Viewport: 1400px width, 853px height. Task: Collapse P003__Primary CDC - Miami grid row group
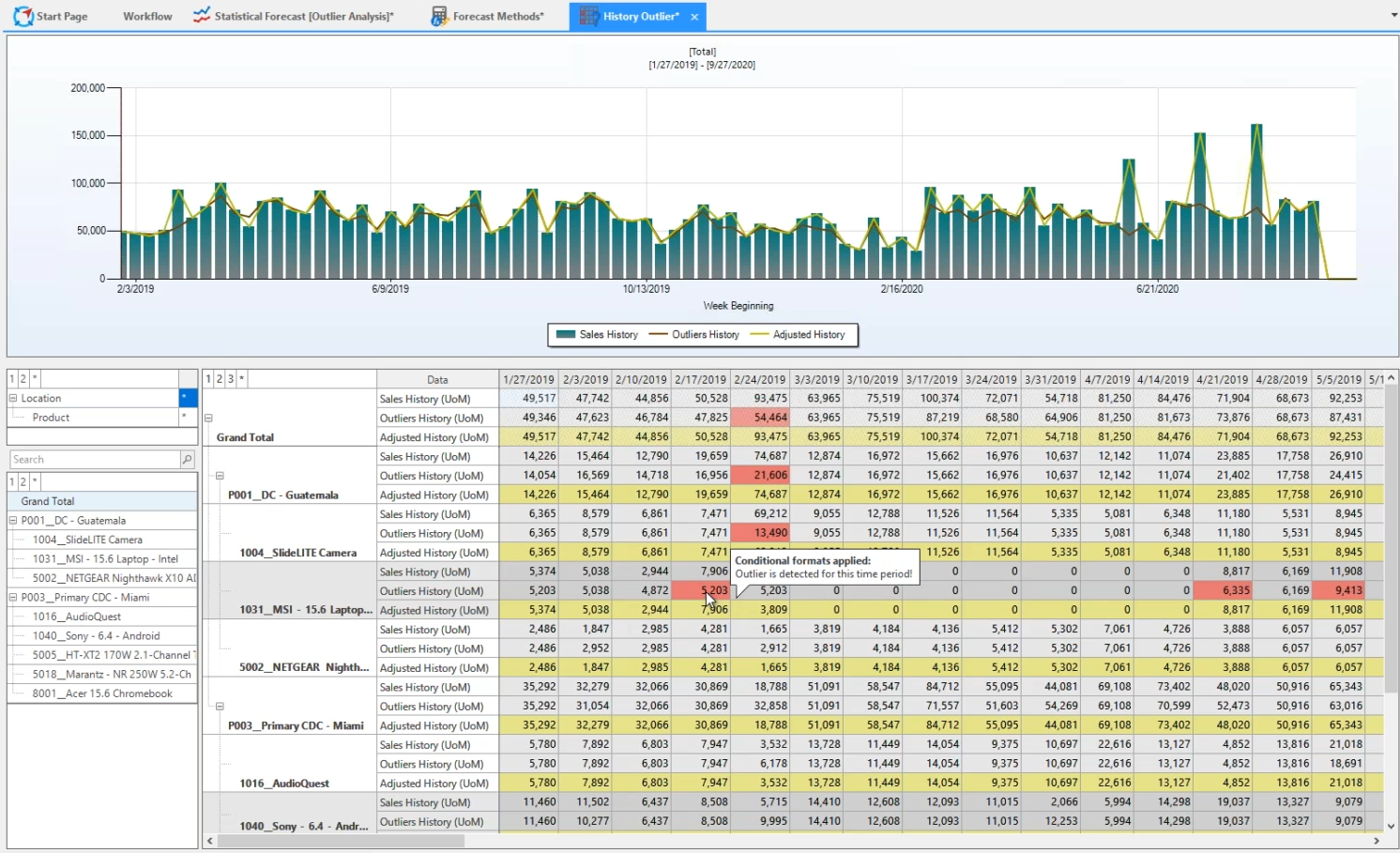click(220, 707)
